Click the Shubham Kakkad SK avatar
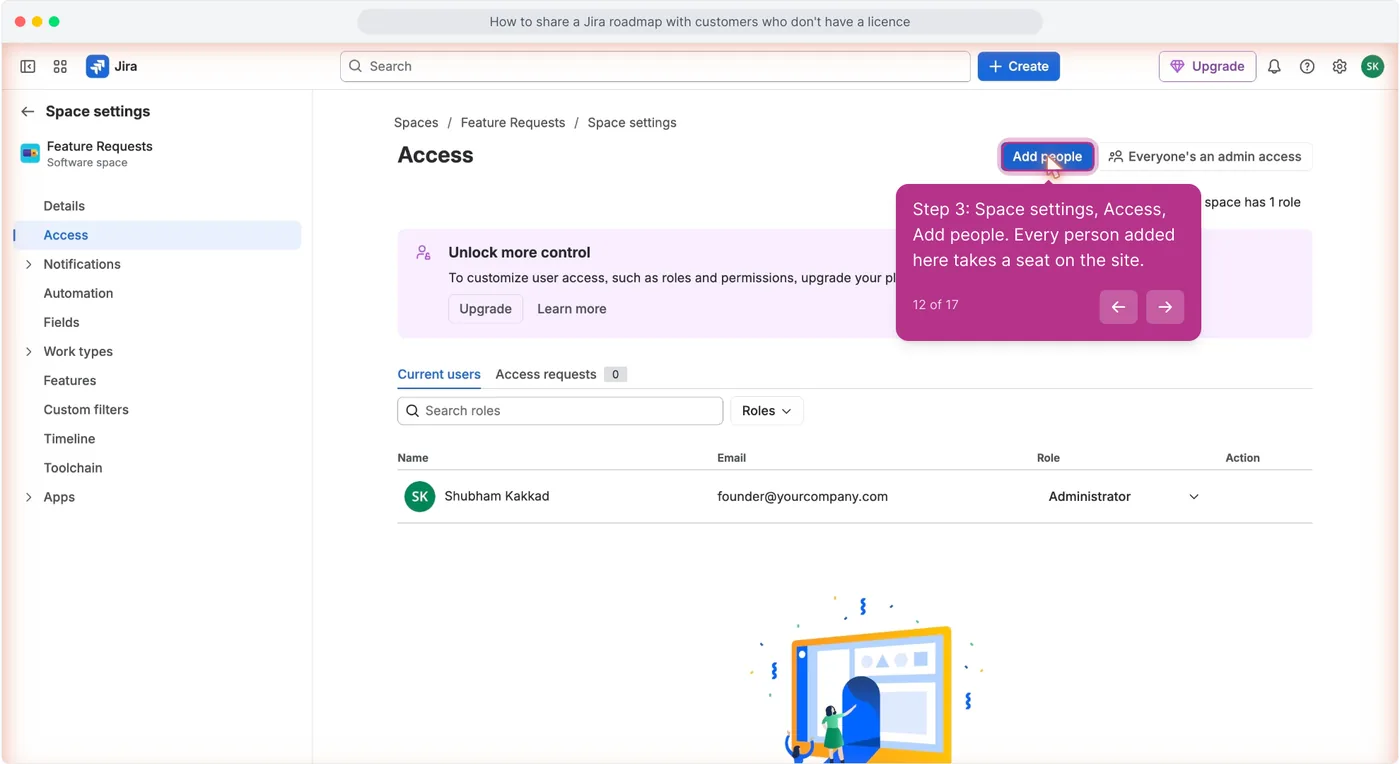The width and height of the screenshot is (1400, 764). pos(420,497)
